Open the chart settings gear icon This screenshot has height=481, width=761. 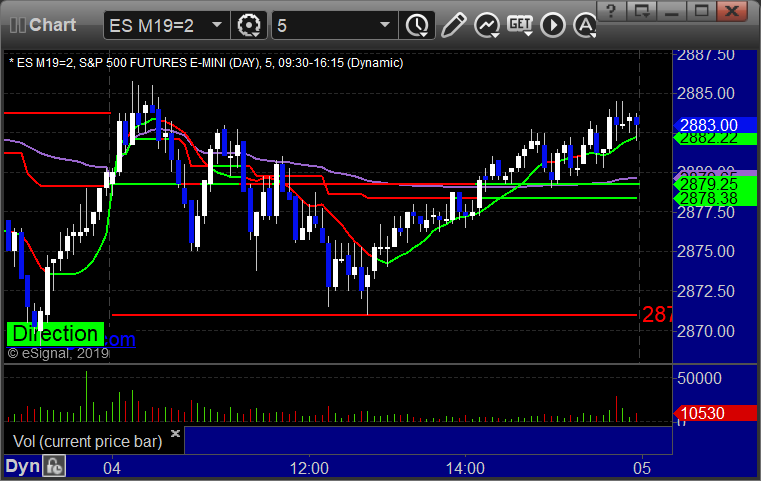pos(248,25)
